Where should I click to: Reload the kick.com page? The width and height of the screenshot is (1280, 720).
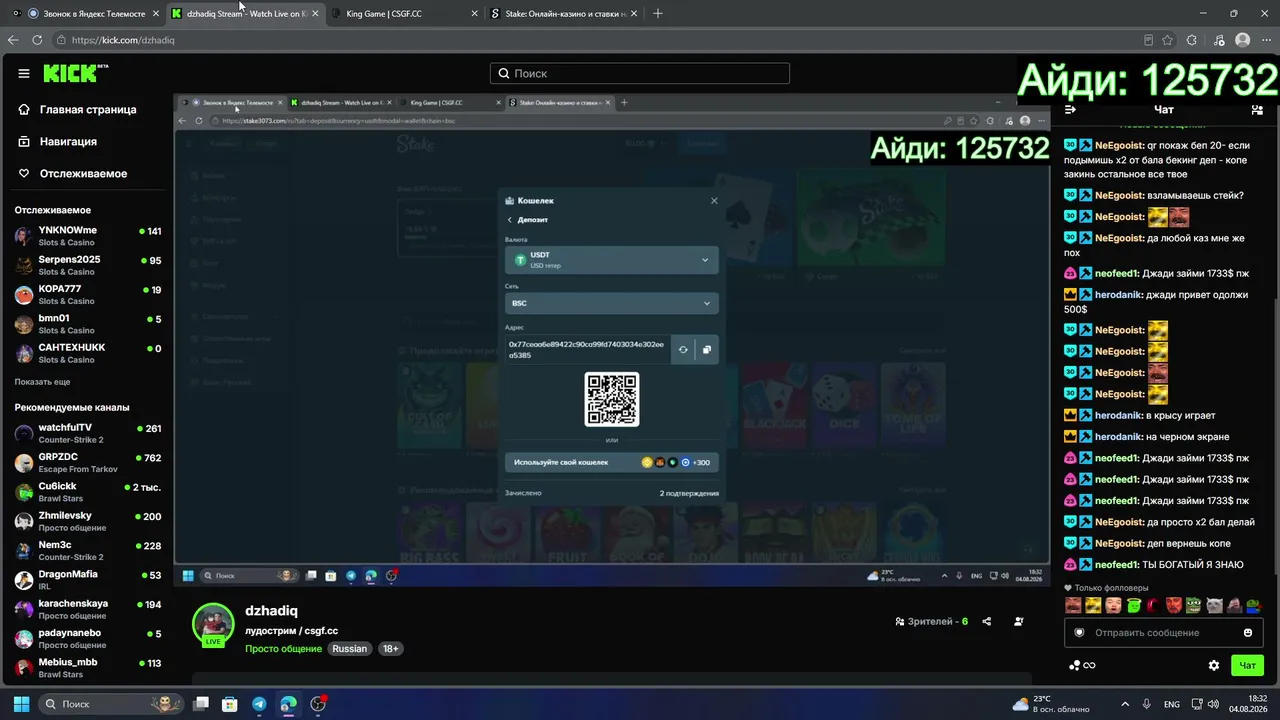[37, 40]
